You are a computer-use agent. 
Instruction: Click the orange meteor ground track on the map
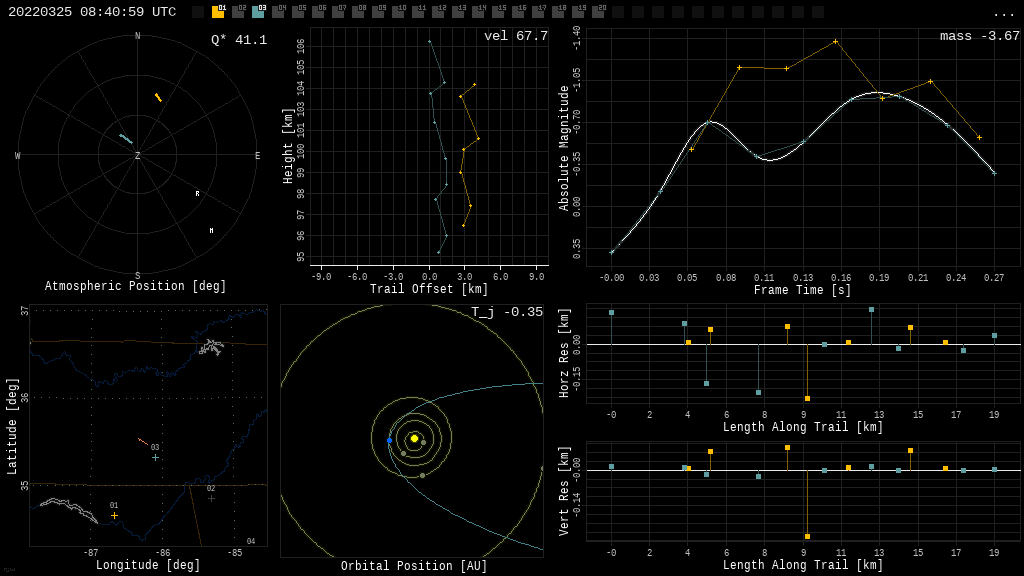[x=143, y=441]
